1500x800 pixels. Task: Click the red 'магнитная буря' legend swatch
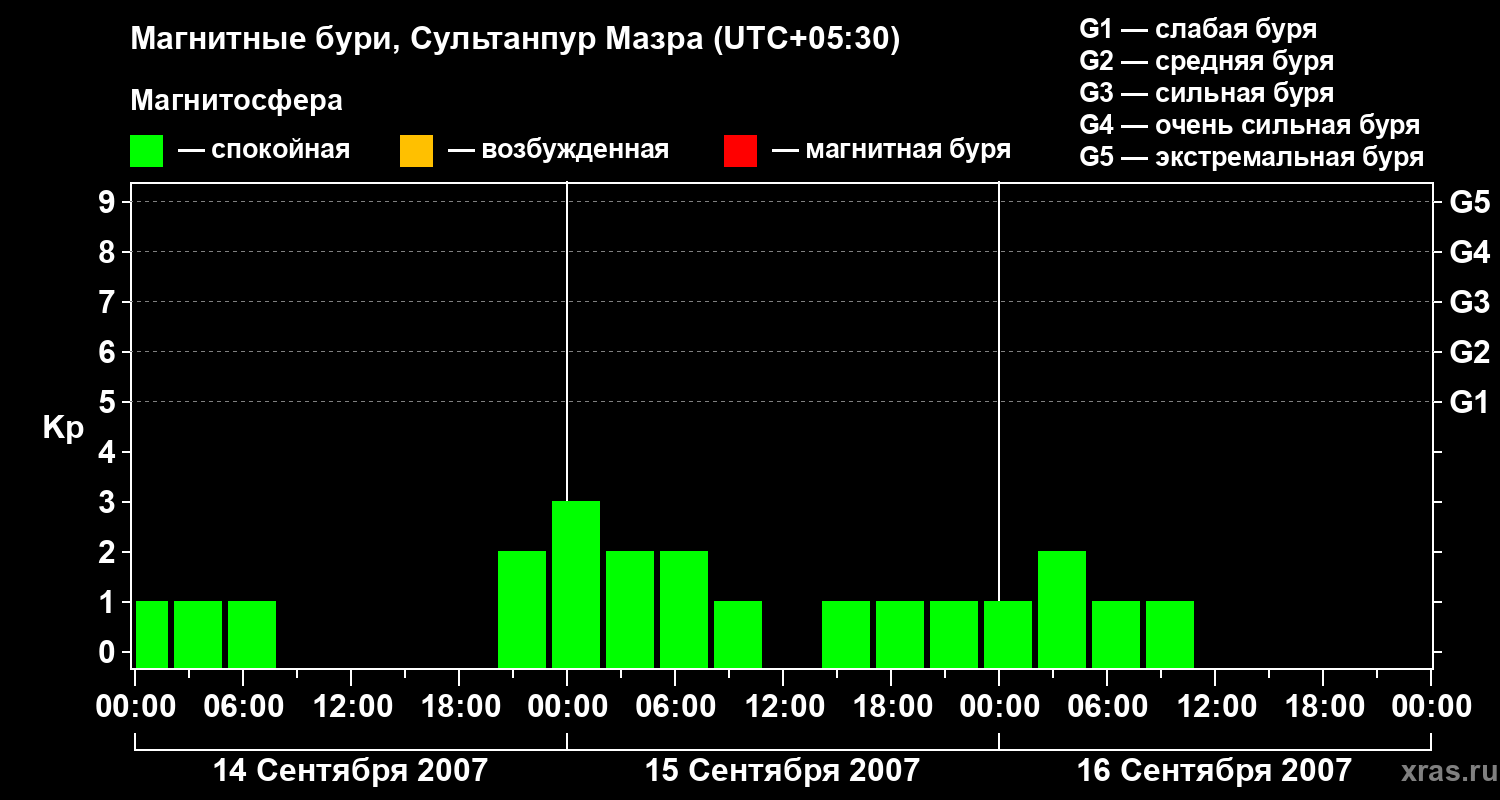point(740,151)
